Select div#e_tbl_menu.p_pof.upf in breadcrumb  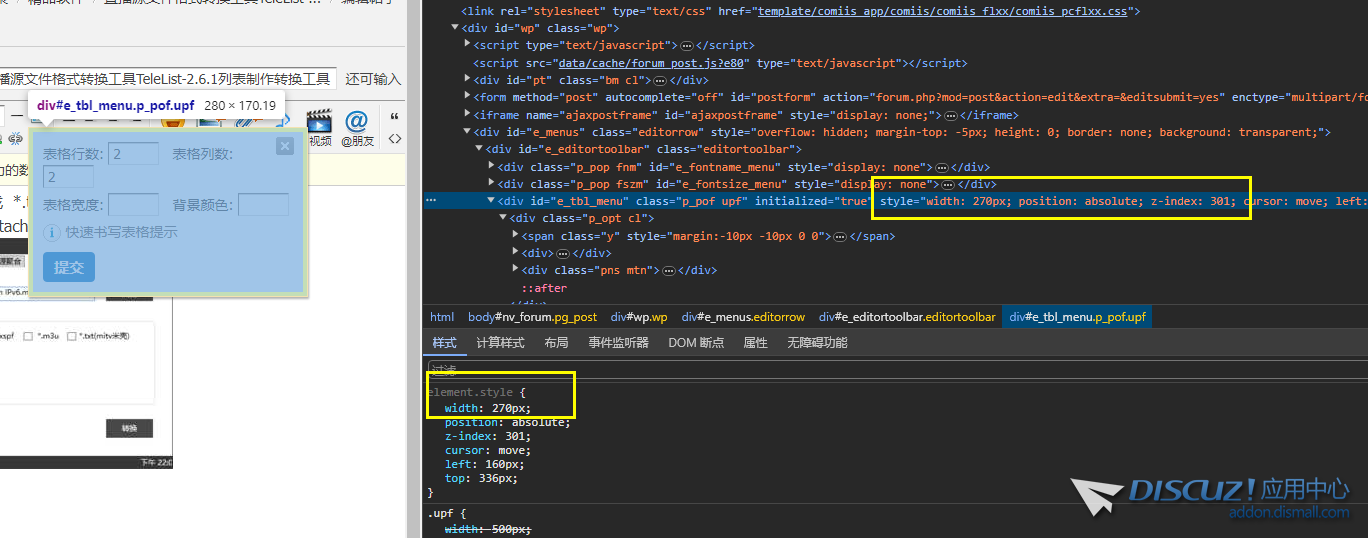[x=1079, y=317]
